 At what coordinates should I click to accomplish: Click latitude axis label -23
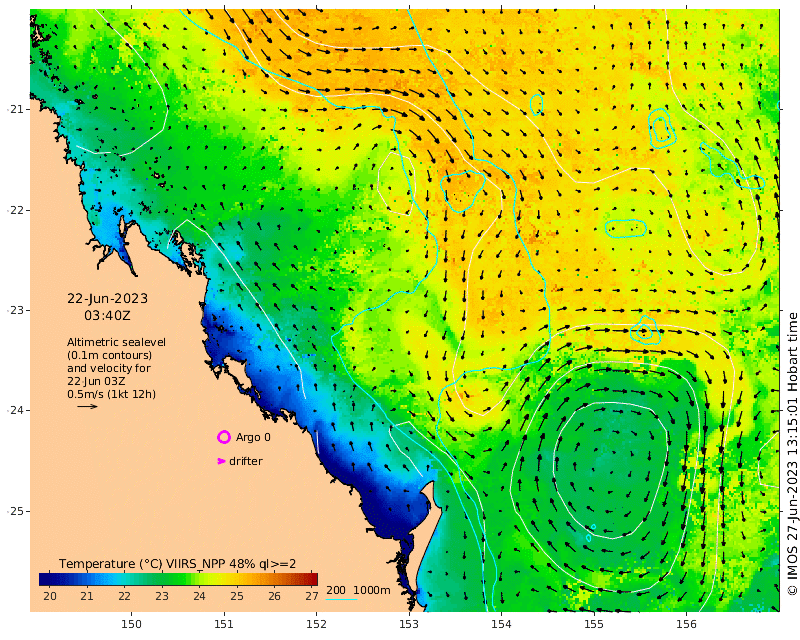[x=14, y=310]
